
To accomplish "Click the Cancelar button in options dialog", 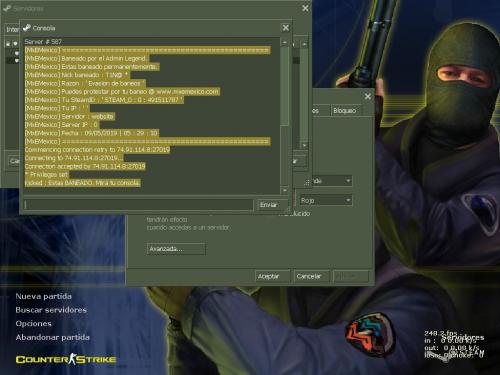I will (x=311, y=276).
